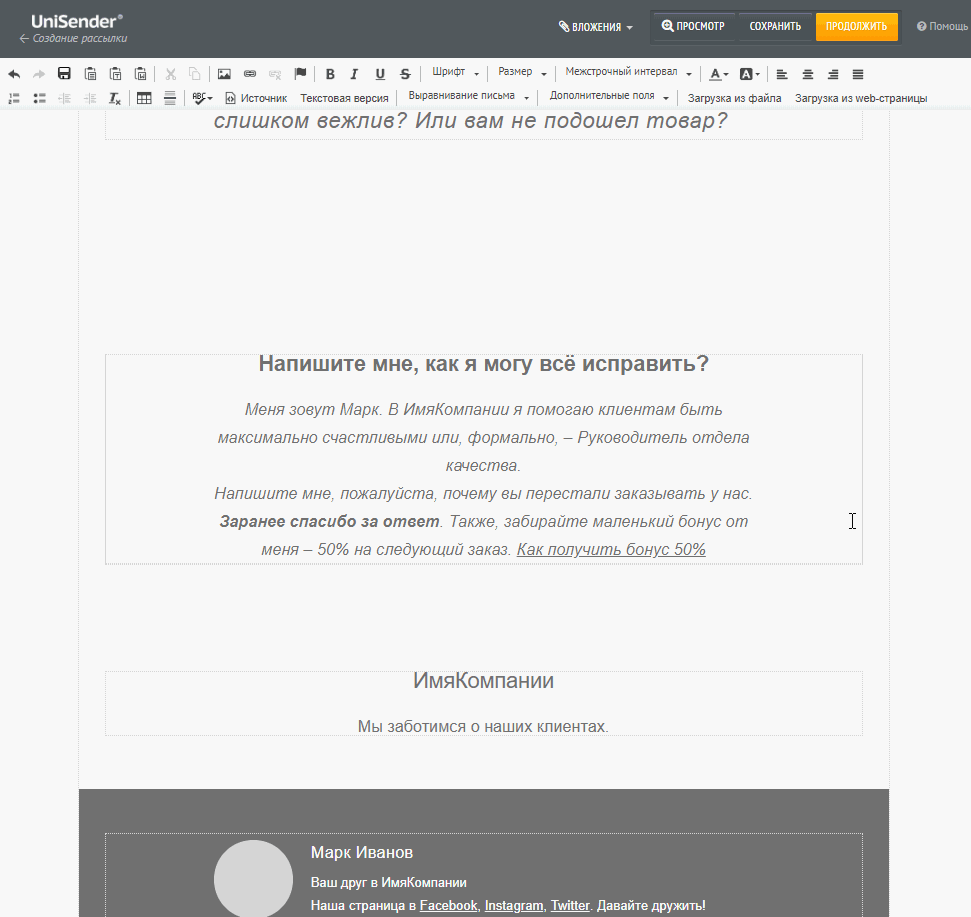Image resolution: width=971 pixels, height=917 pixels.
Task: Click Загрузка из файла
Action: pyautogui.click(x=734, y=98)
